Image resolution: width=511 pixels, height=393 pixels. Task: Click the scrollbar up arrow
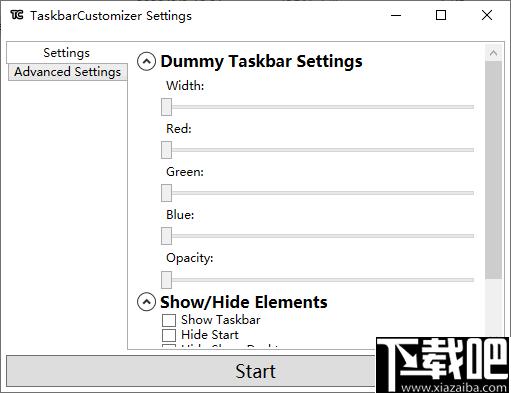[x=494, y=53]
